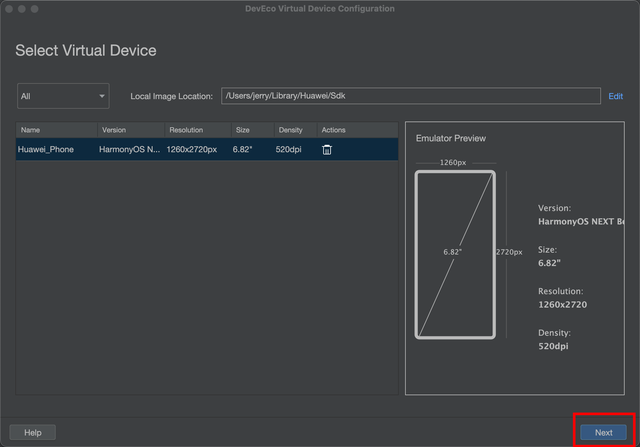Click the phone outline in Emulator Preview
The height and width of the screenshot is (447, 640).
coord(455,255)
